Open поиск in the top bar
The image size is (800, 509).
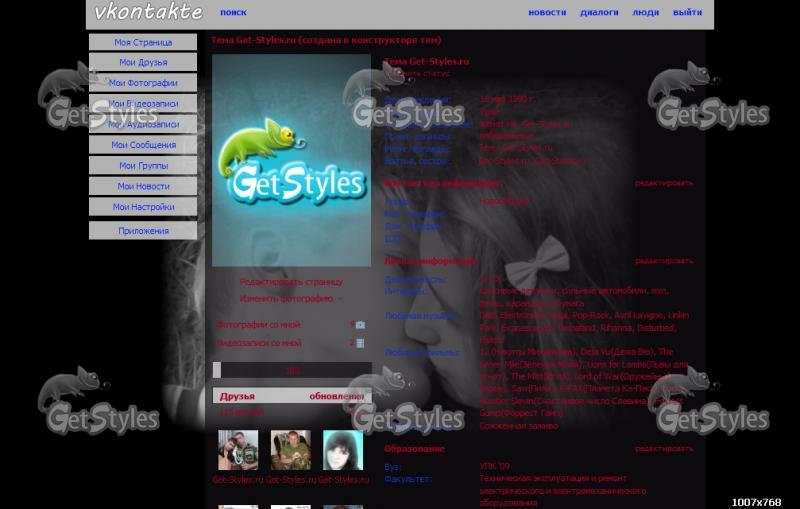(x=233, y=12)
